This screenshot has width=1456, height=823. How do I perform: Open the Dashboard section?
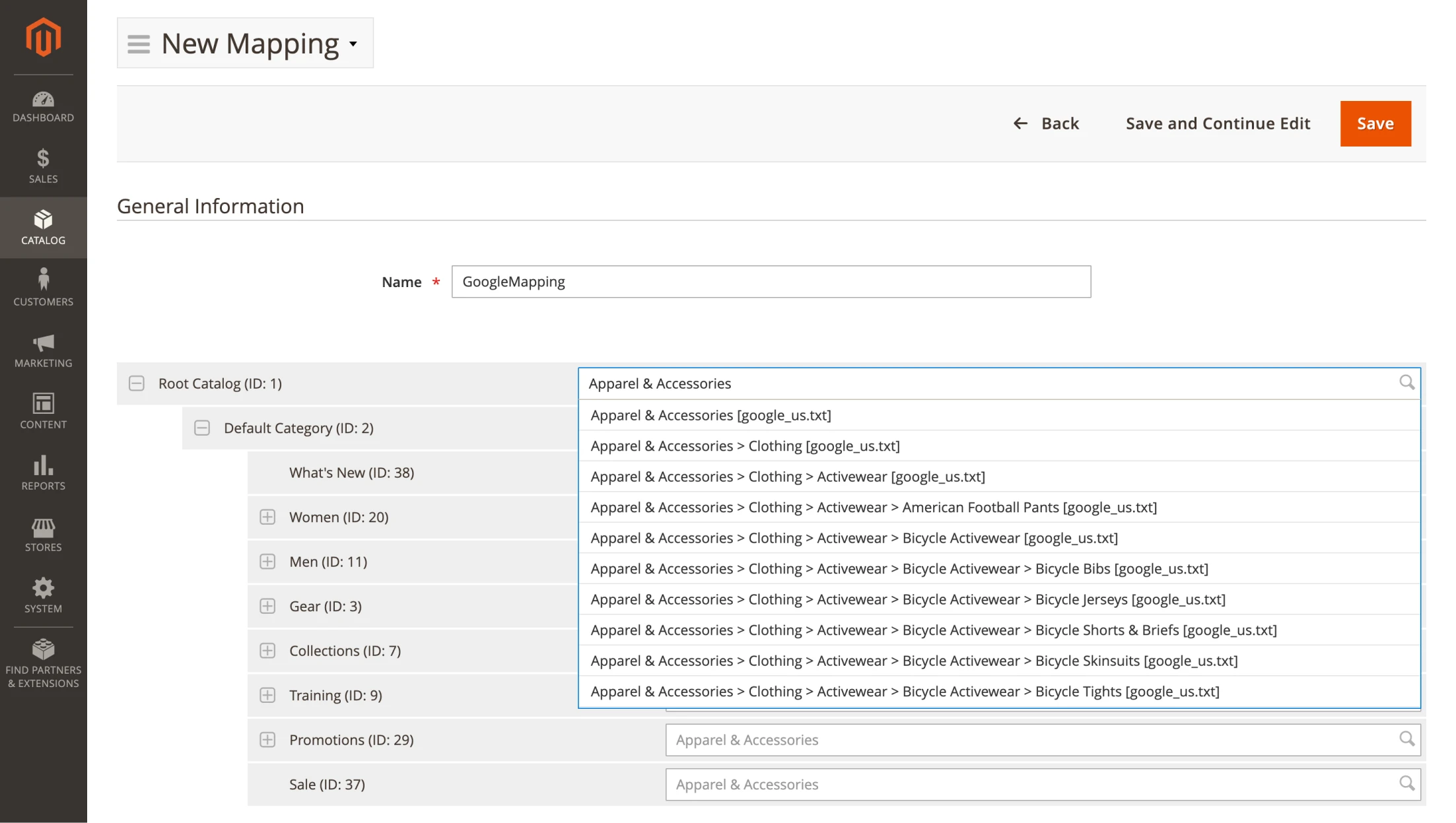pos(43,106)
